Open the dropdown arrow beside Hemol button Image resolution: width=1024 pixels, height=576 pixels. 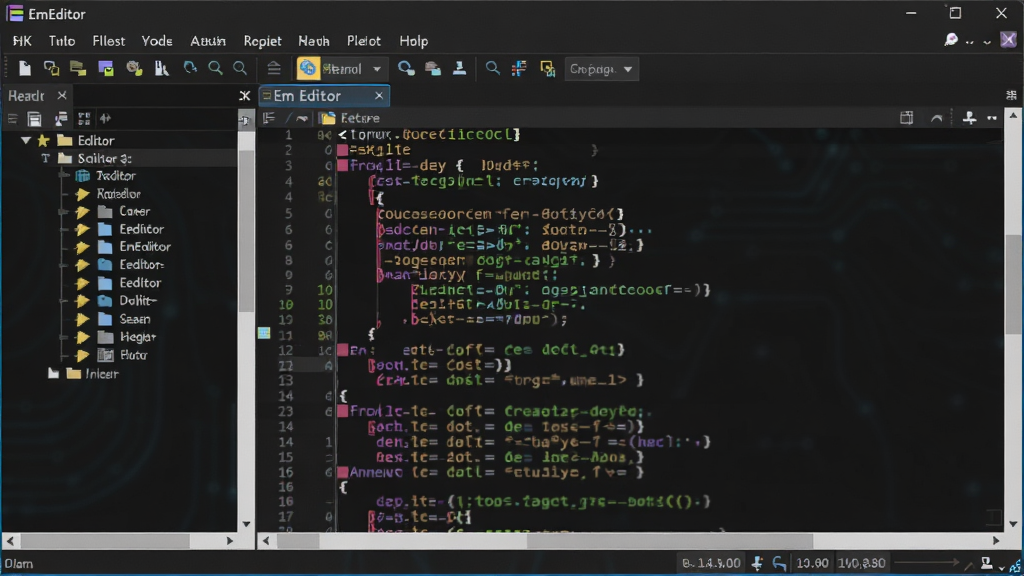[x=377, y=69]
